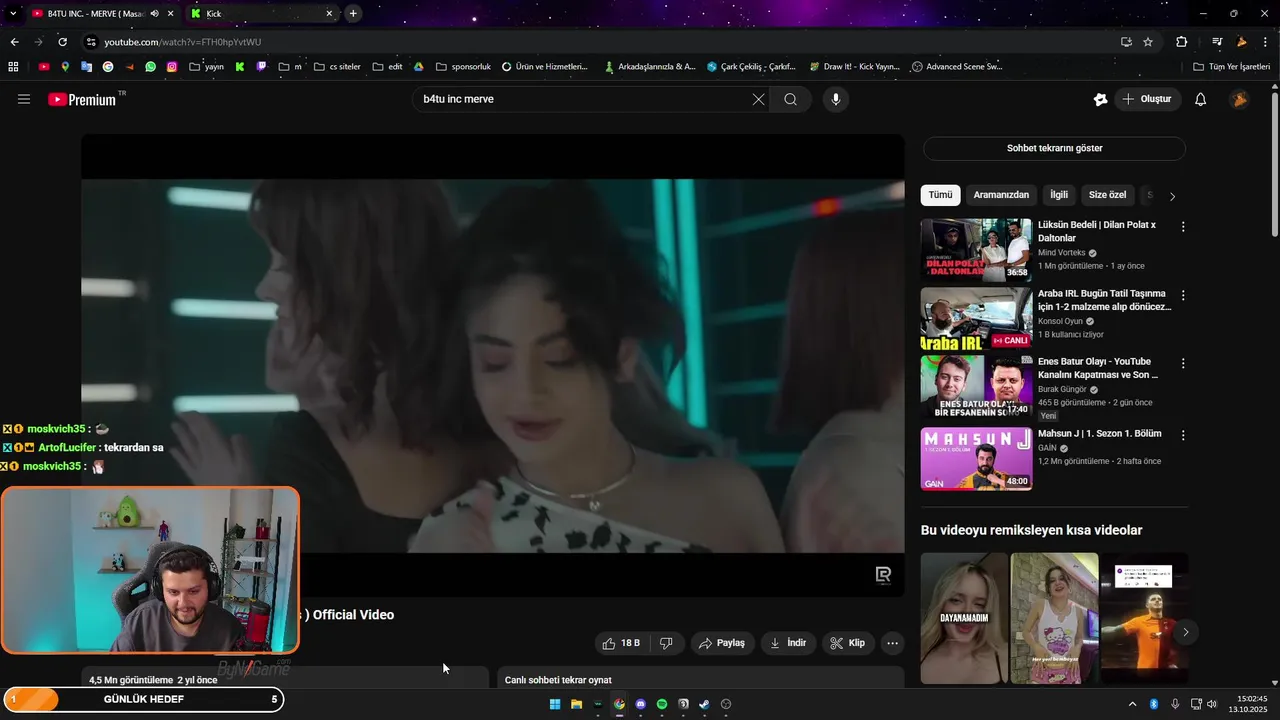Open the apps grid in bookmarks bar
Image resolution: width=1280 pixels, height=720 pixels.
(x=13, y=67)
